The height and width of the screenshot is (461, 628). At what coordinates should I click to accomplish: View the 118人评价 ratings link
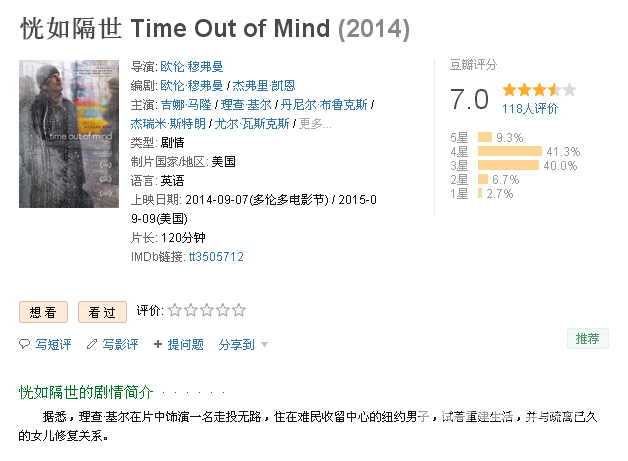[530, 109]
